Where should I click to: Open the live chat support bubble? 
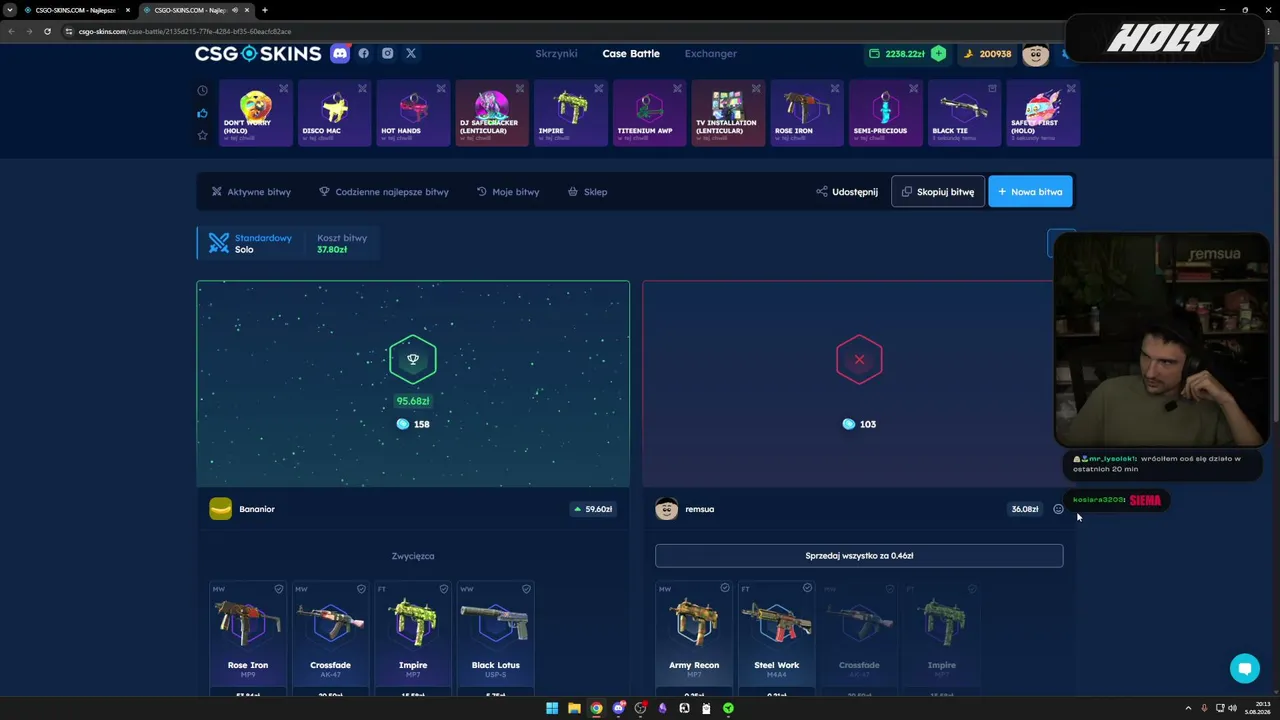click(x=1245, y=668)
